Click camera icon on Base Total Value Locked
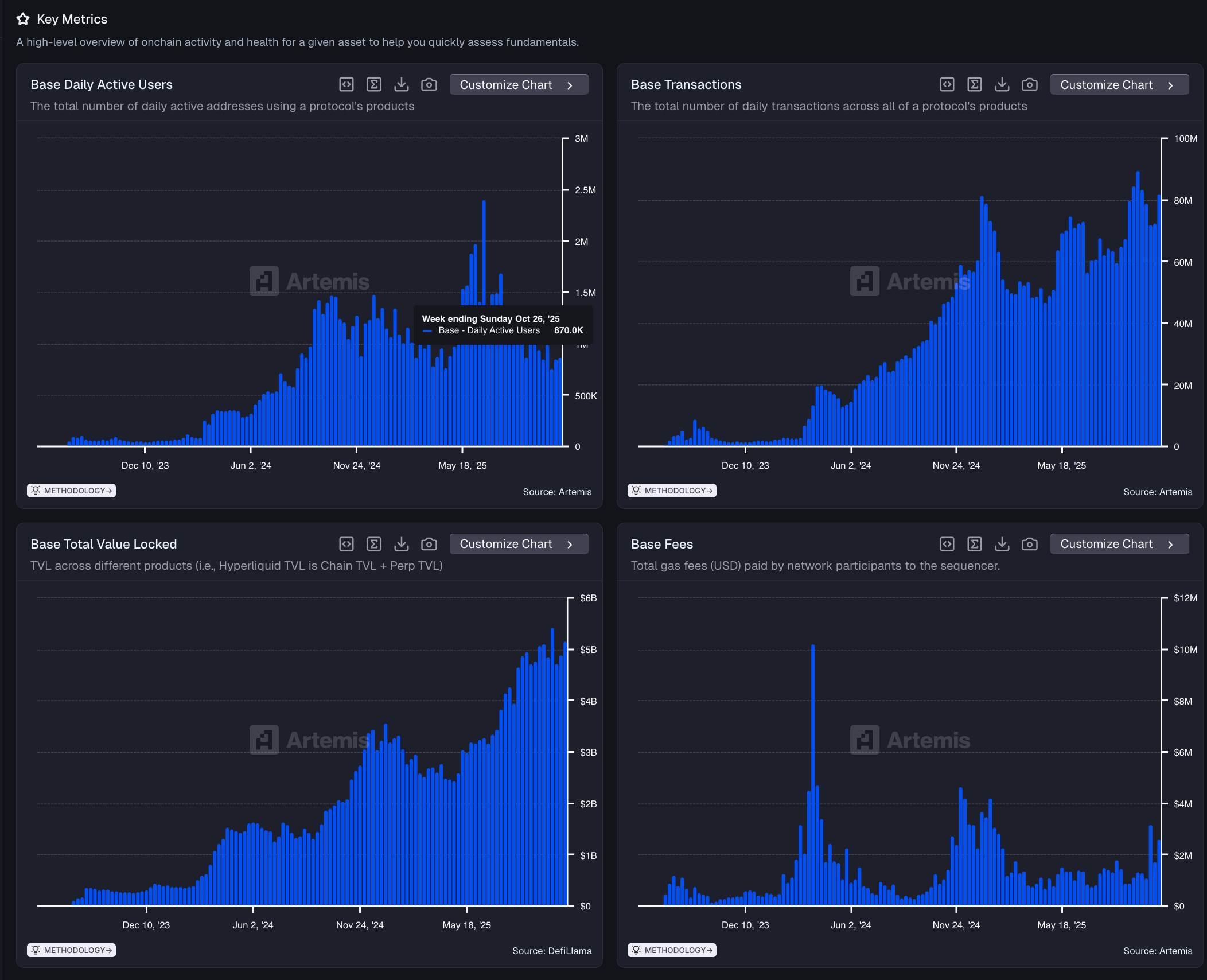This screenshot has width=1207, height=980. tap(429, 544)
